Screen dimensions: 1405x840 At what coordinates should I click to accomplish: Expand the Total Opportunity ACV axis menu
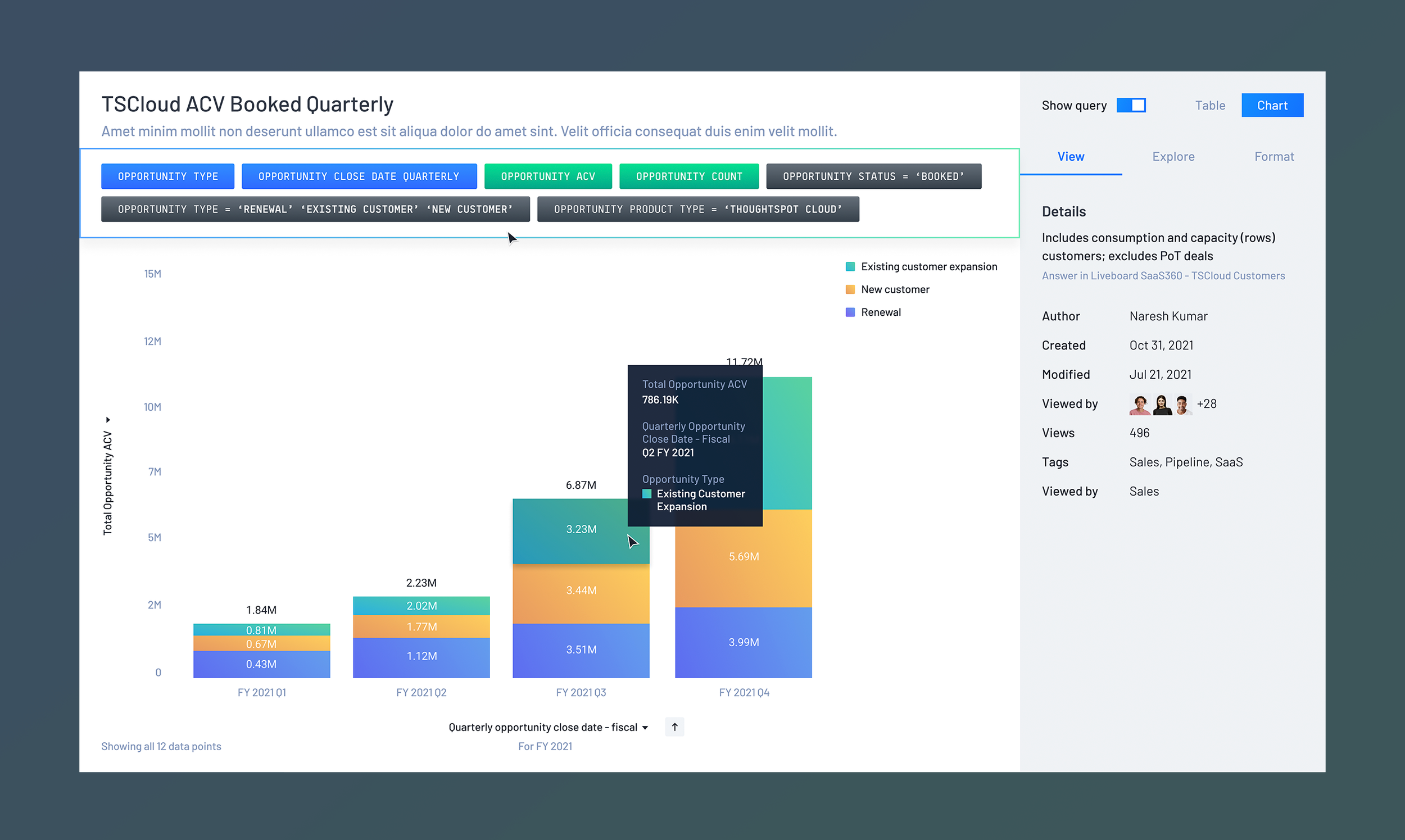[x=107, y=420]
